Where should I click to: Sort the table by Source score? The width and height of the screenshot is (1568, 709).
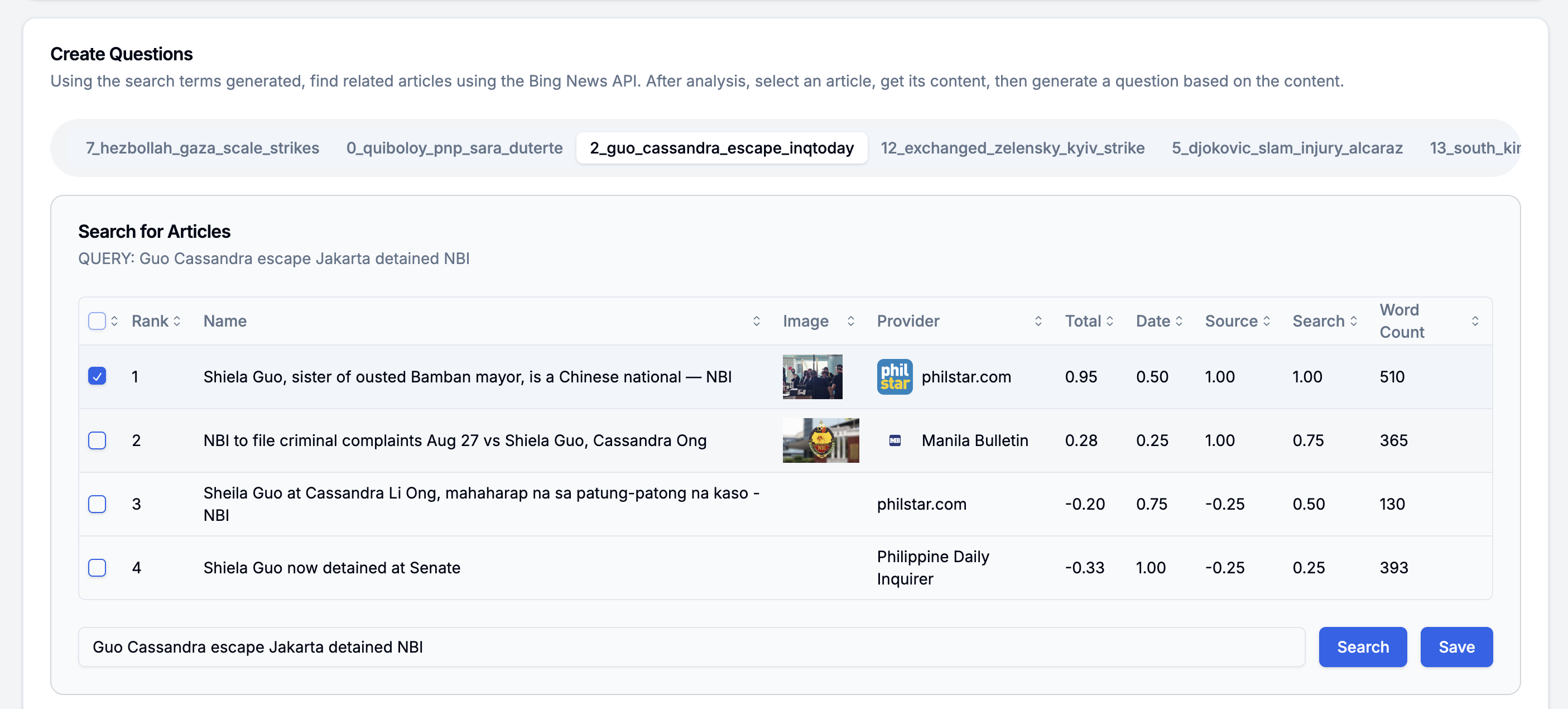click(x=1267, y=321)
